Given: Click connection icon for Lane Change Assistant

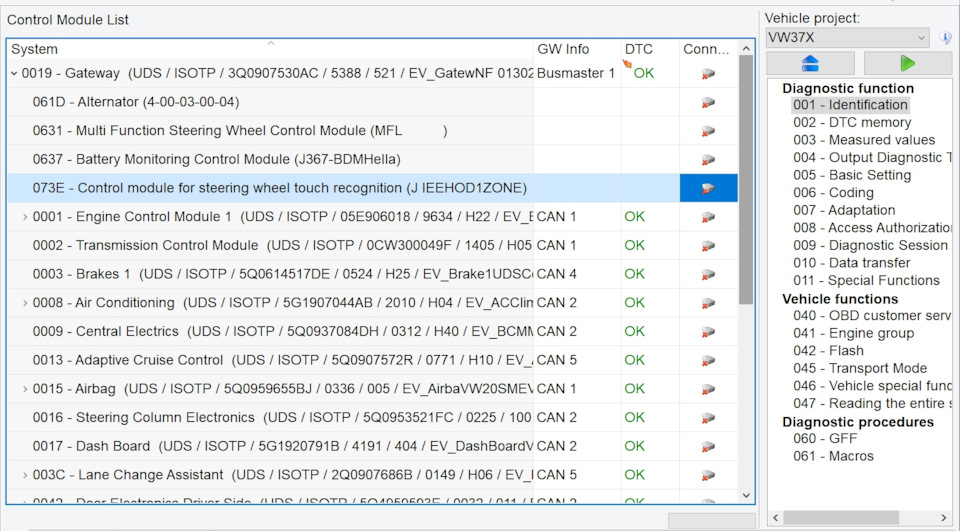Looking at the screenshot, I should coord(708,475).
